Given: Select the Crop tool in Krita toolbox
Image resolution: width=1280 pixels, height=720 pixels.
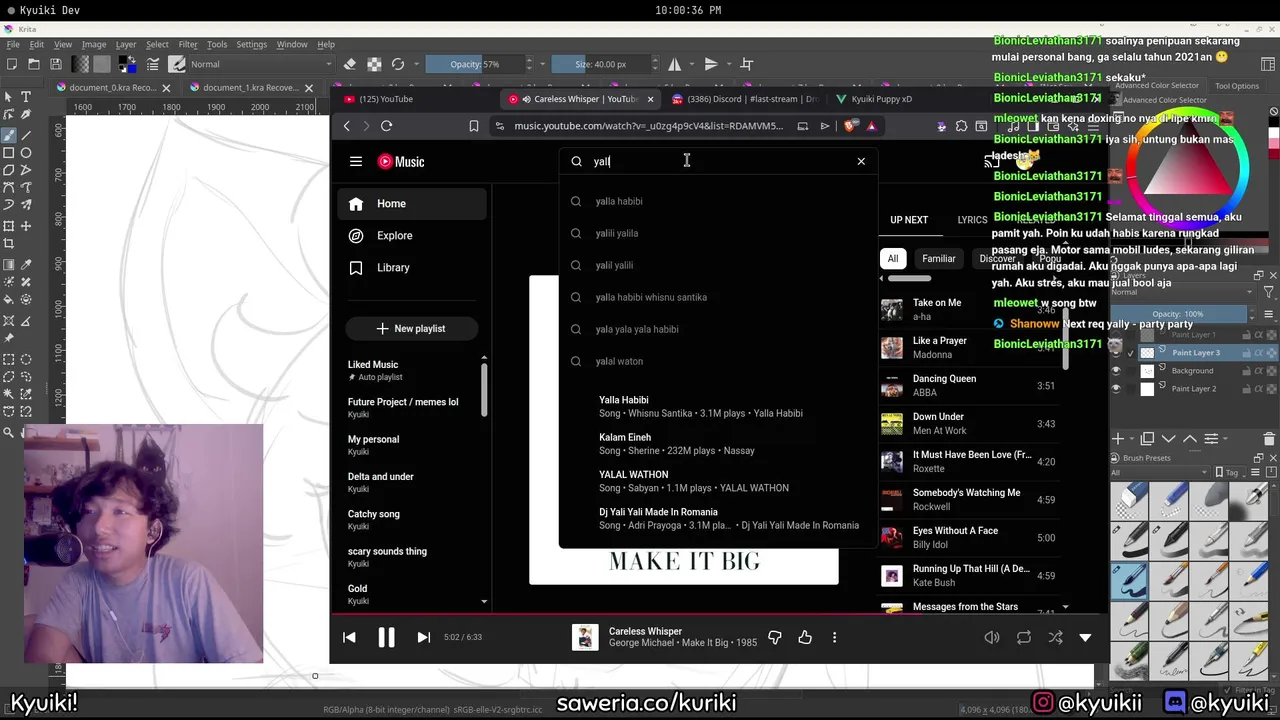Looking at the screenshot, I should [x=9, y=244].
